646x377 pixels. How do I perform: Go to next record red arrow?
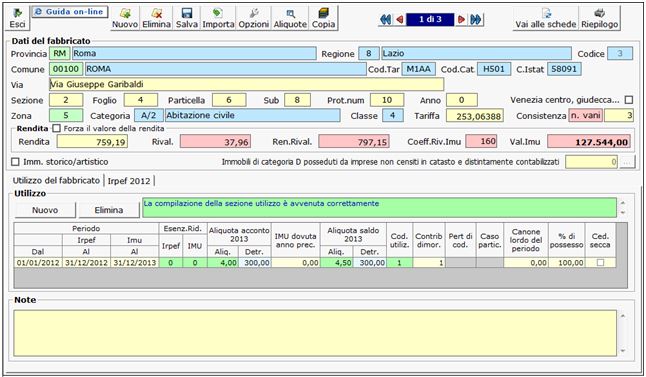click(461, 19)
